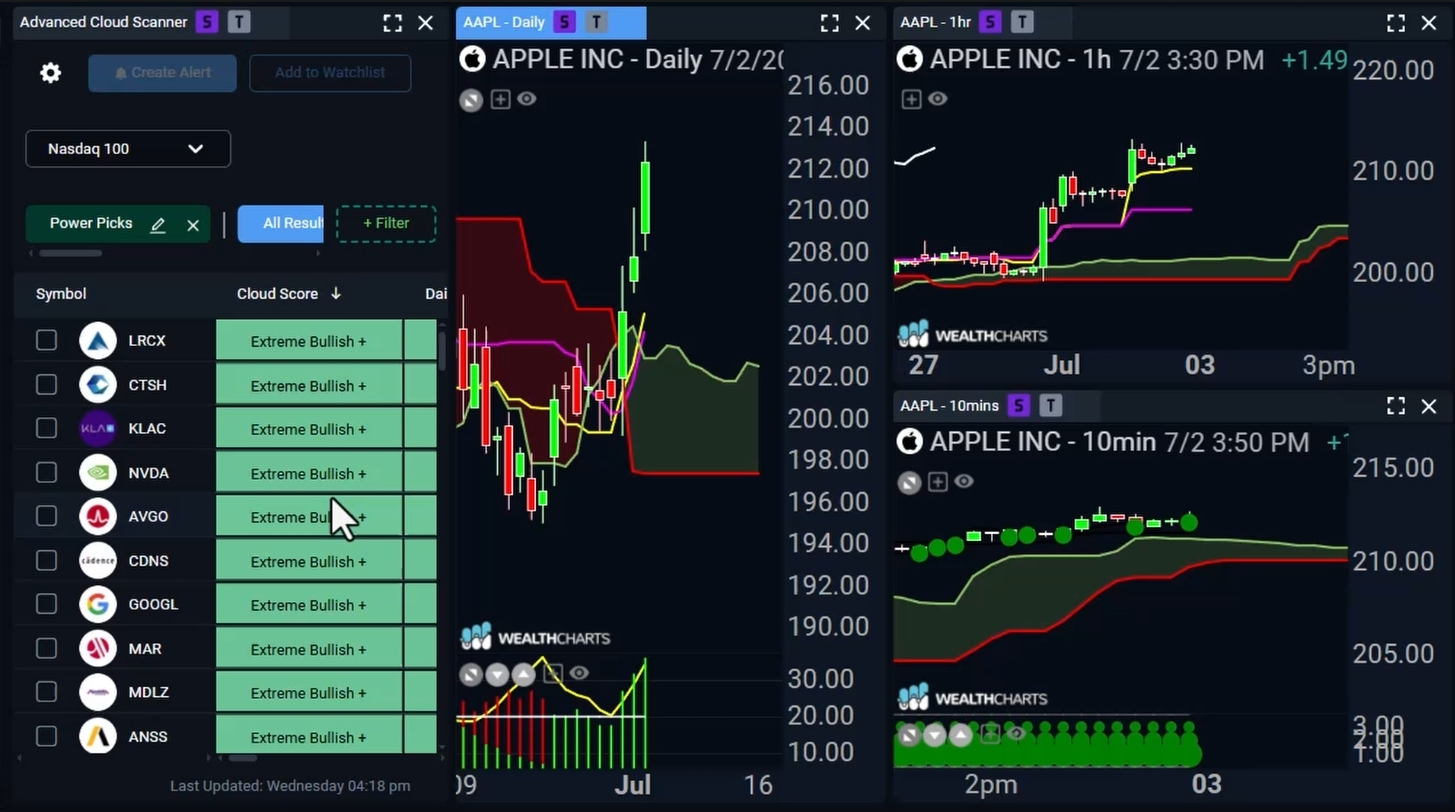Expand the AAPL - 1hr chart fullscreen
The height and width of the screenshot is (812, 1455).
click(x=1396, y=23)
